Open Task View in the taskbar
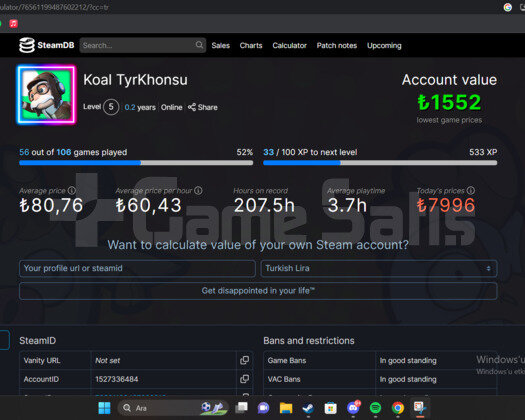 coord(241,408)
